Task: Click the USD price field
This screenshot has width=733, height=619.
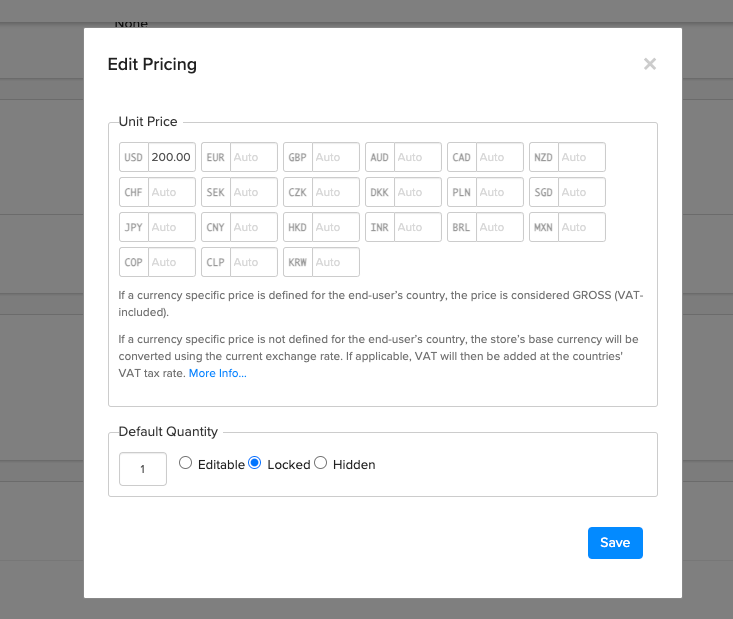Action: [172, 157]
